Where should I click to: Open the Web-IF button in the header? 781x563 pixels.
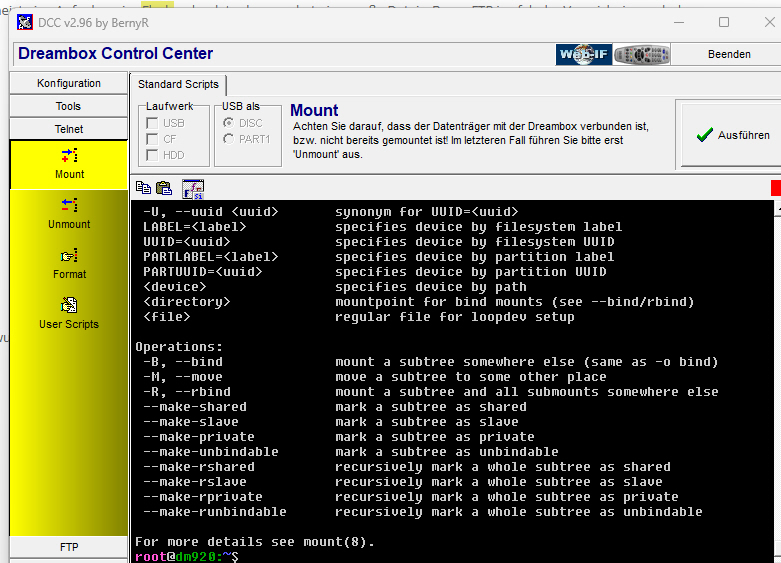(x=583, y=54)
